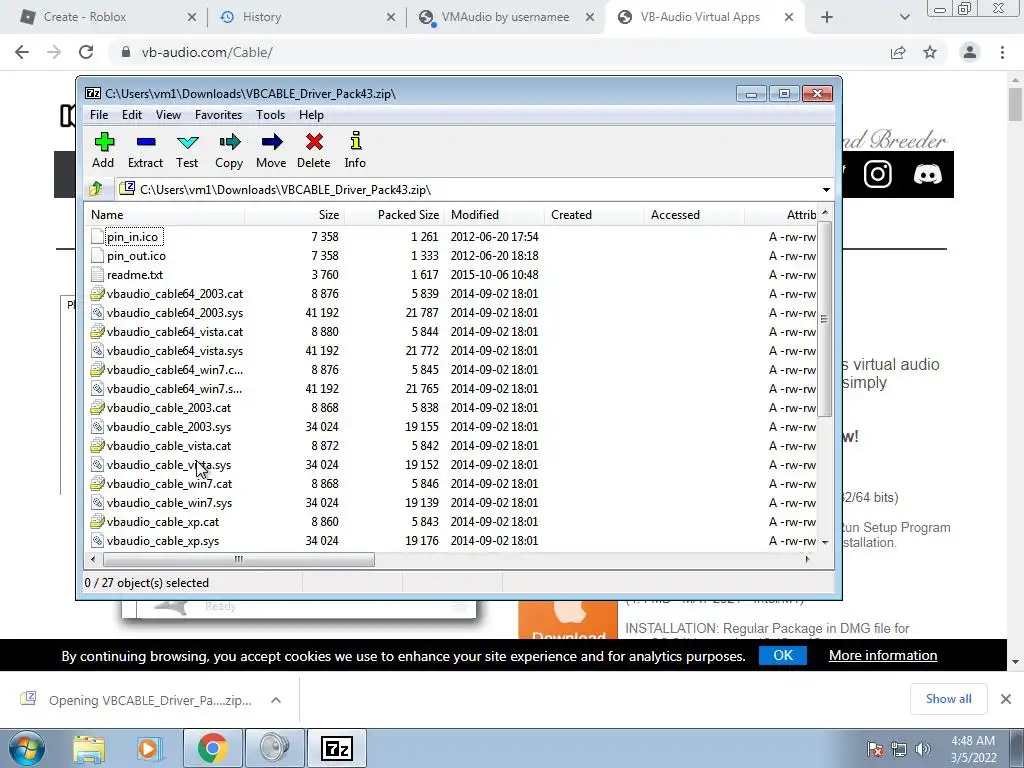The width and height of the screenshot is (1024, 768).
Task: Bookmark this page with star icon
Action: (930, 52)
